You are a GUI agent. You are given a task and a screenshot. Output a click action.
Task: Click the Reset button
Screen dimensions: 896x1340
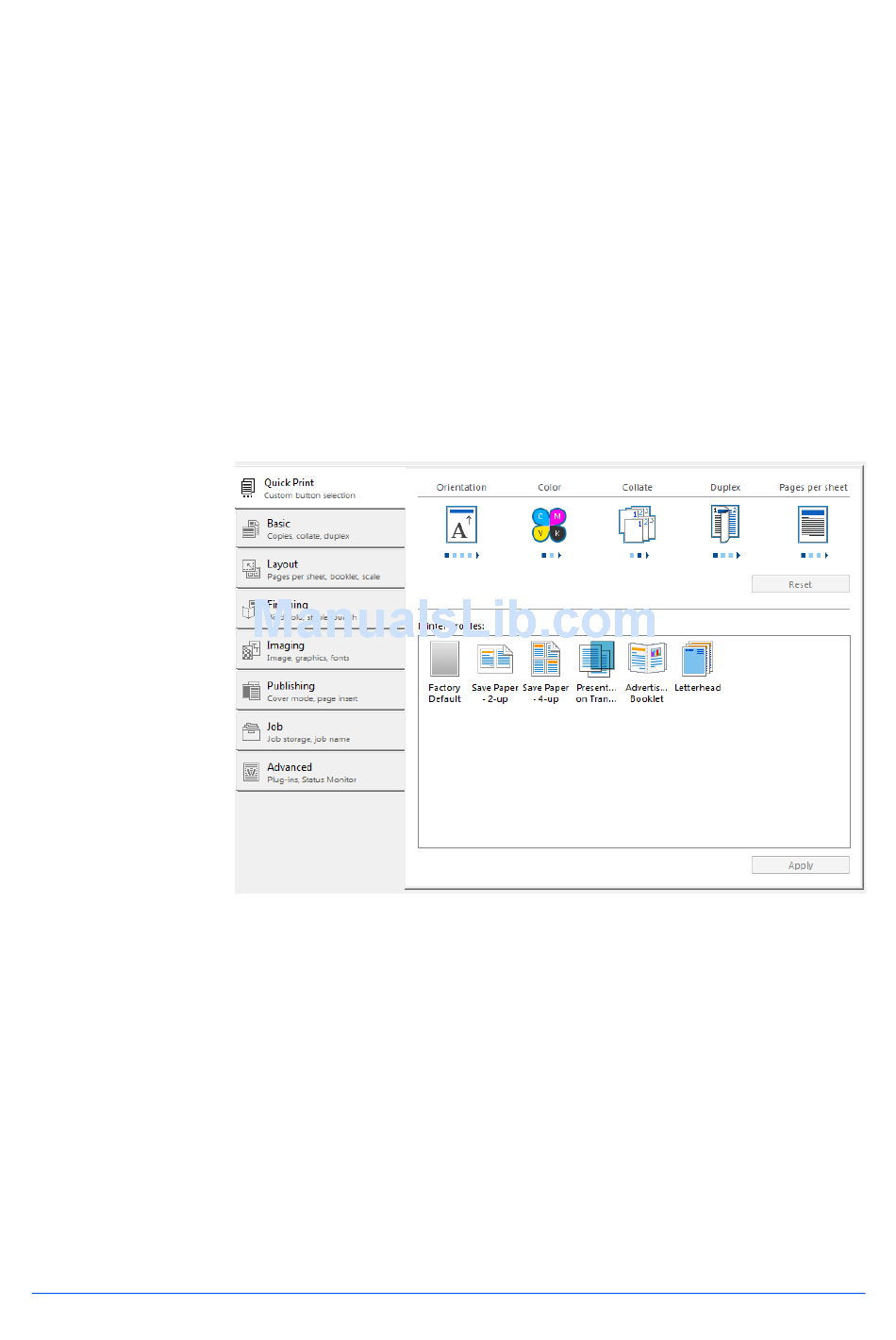(x=801, y=584)
